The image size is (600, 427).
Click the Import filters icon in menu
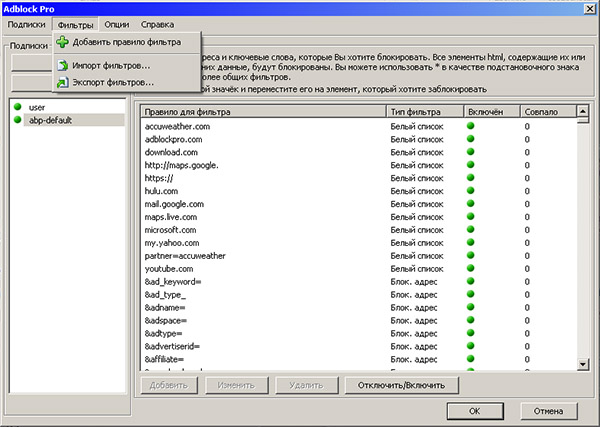coord(63,65)
